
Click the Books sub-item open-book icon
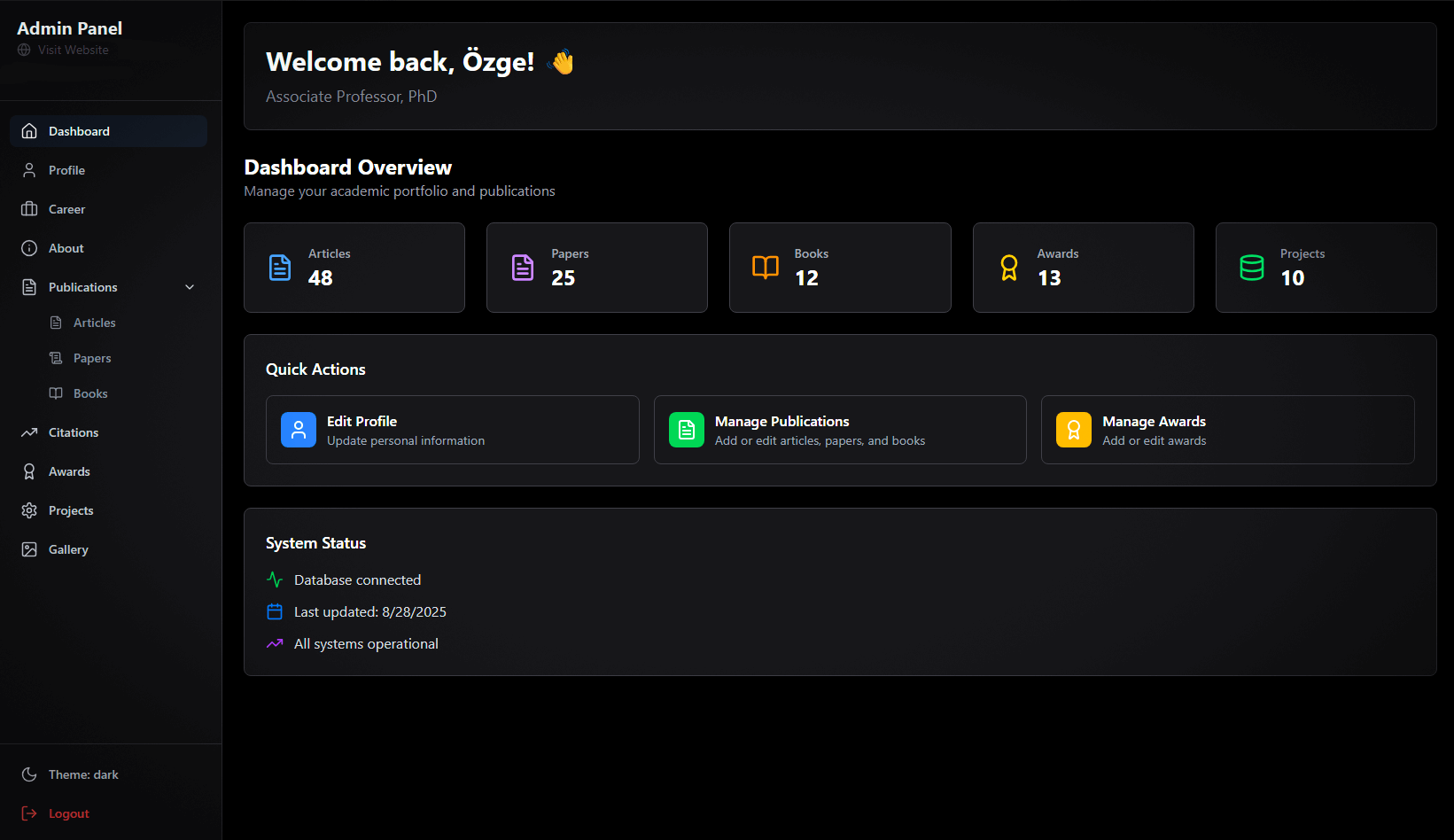pos(56,393)
